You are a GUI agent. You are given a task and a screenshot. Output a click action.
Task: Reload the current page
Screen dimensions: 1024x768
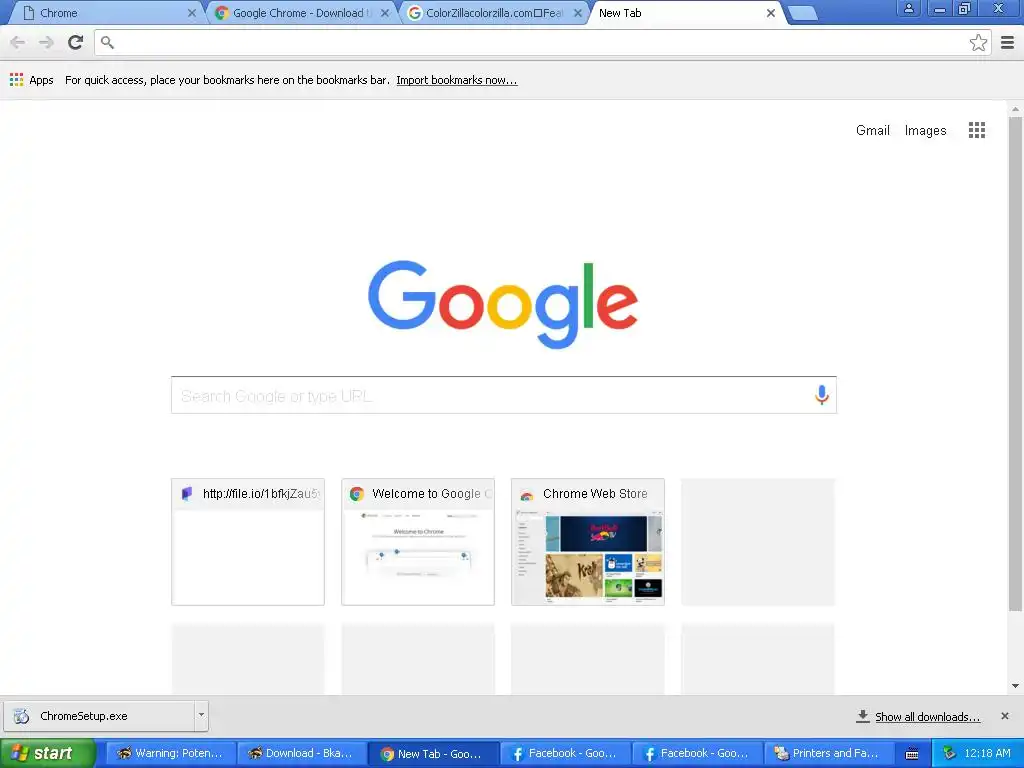click(76, 42)
